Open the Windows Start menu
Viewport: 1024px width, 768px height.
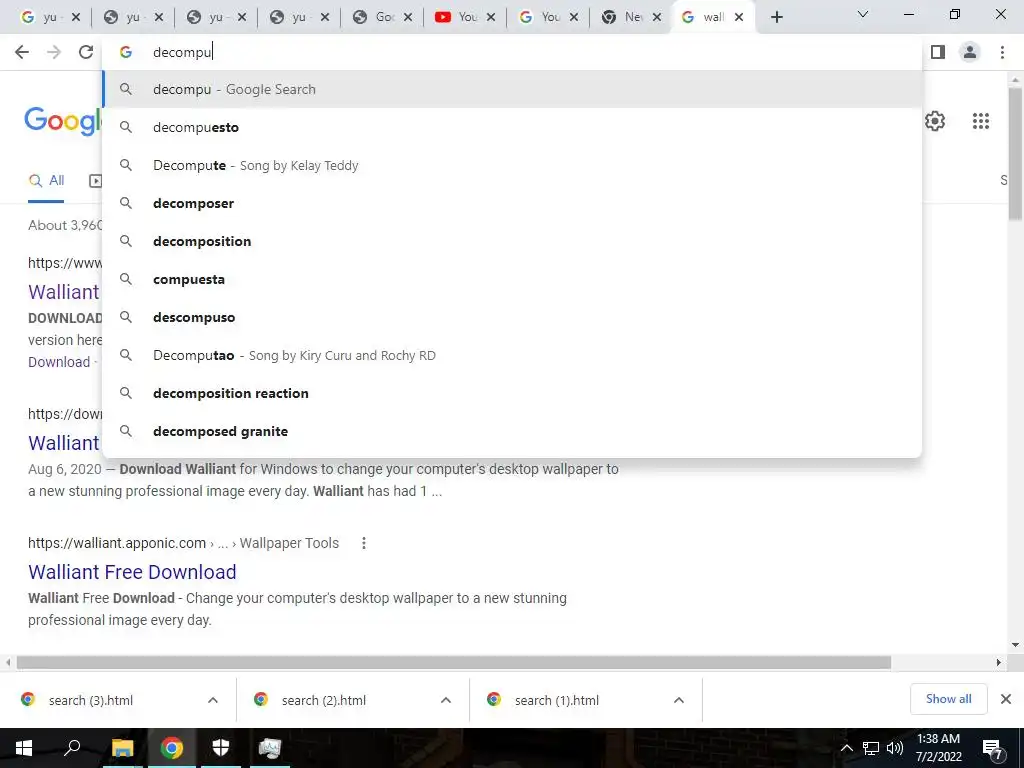click(24, 748)
